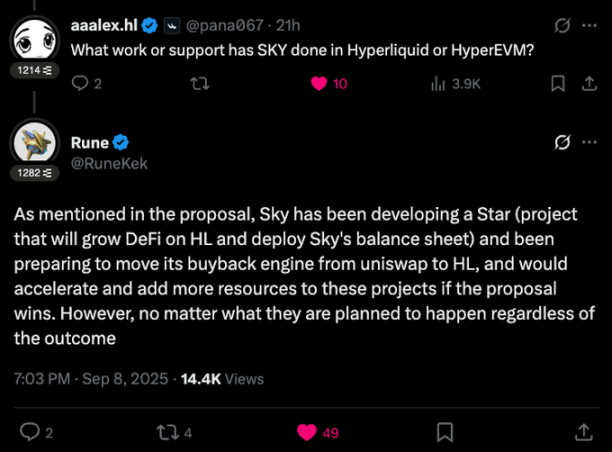Share aaalex.hl's post
Image resolution: width=612 pixels, height=452 pixels.
pos(585,85)
